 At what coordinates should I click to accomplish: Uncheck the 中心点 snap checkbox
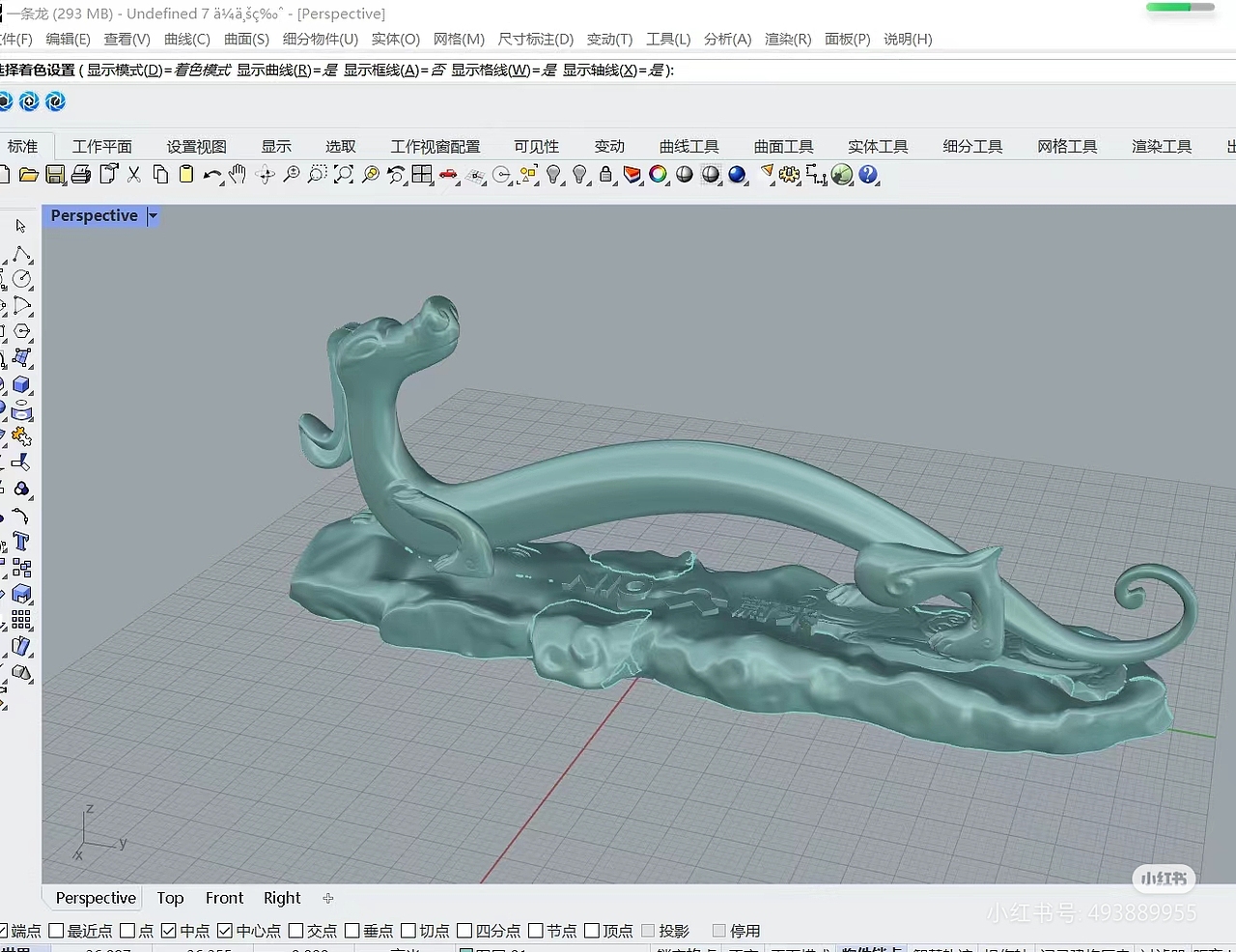coord(225,931)
